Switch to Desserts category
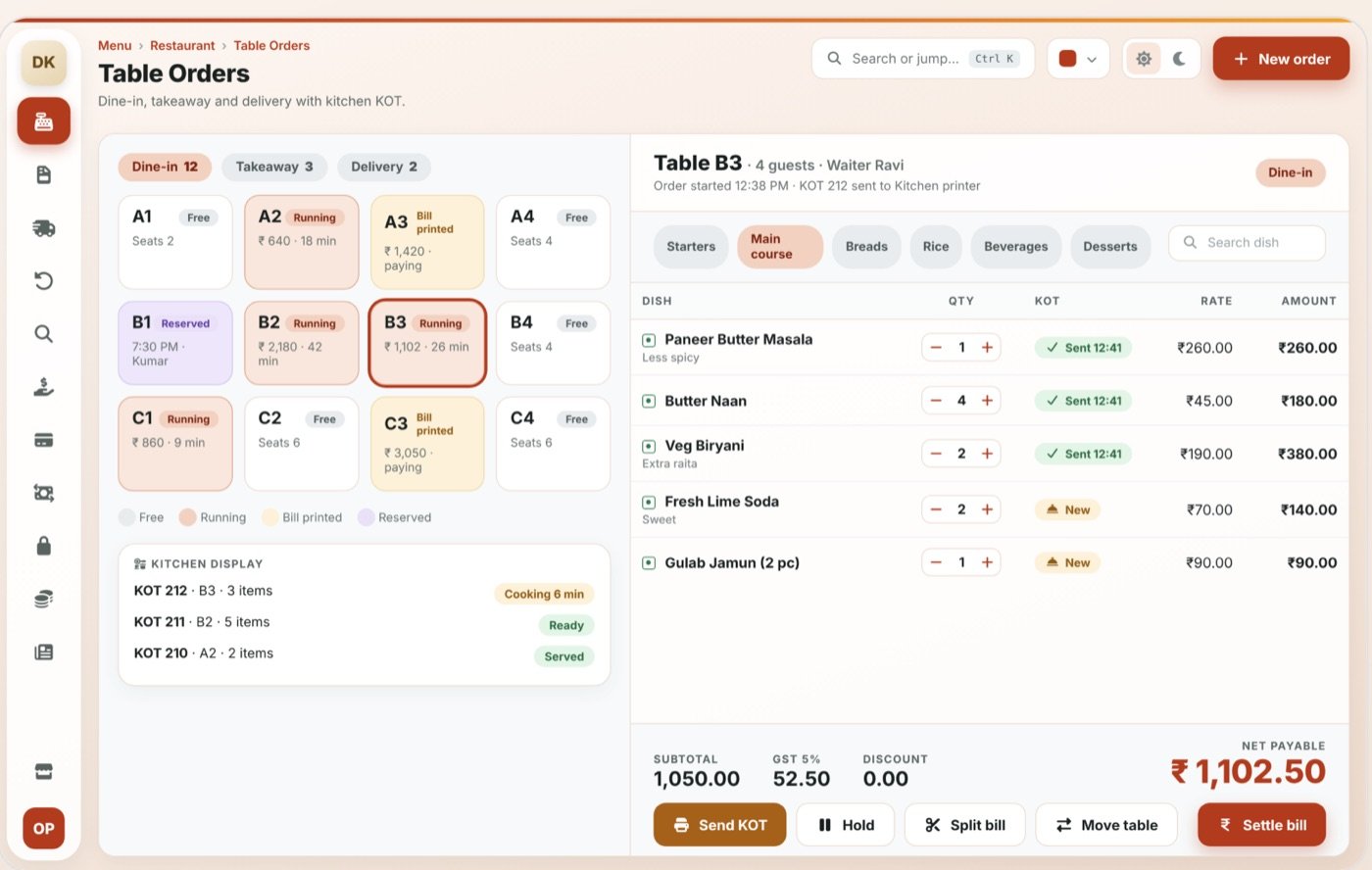The image size is (1372, 870). (1110, 247)
